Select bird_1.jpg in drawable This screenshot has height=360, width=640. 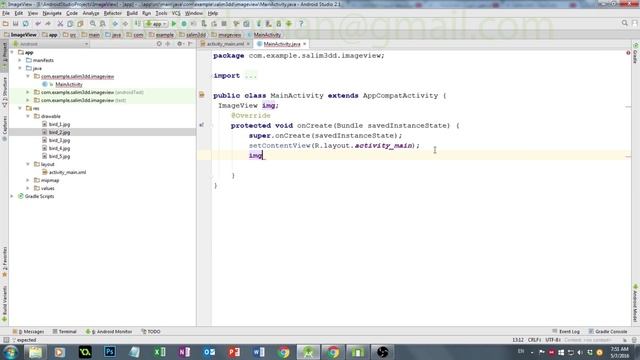pyautogui.click(x=59, y=124)
